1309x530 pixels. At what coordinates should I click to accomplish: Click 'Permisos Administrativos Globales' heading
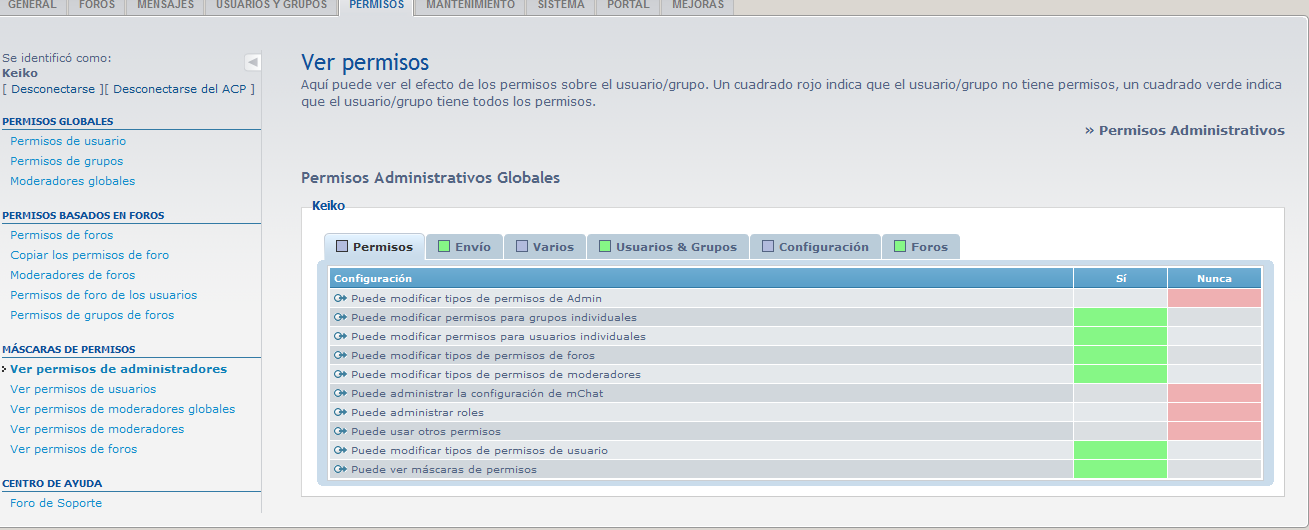click(430, 177)
